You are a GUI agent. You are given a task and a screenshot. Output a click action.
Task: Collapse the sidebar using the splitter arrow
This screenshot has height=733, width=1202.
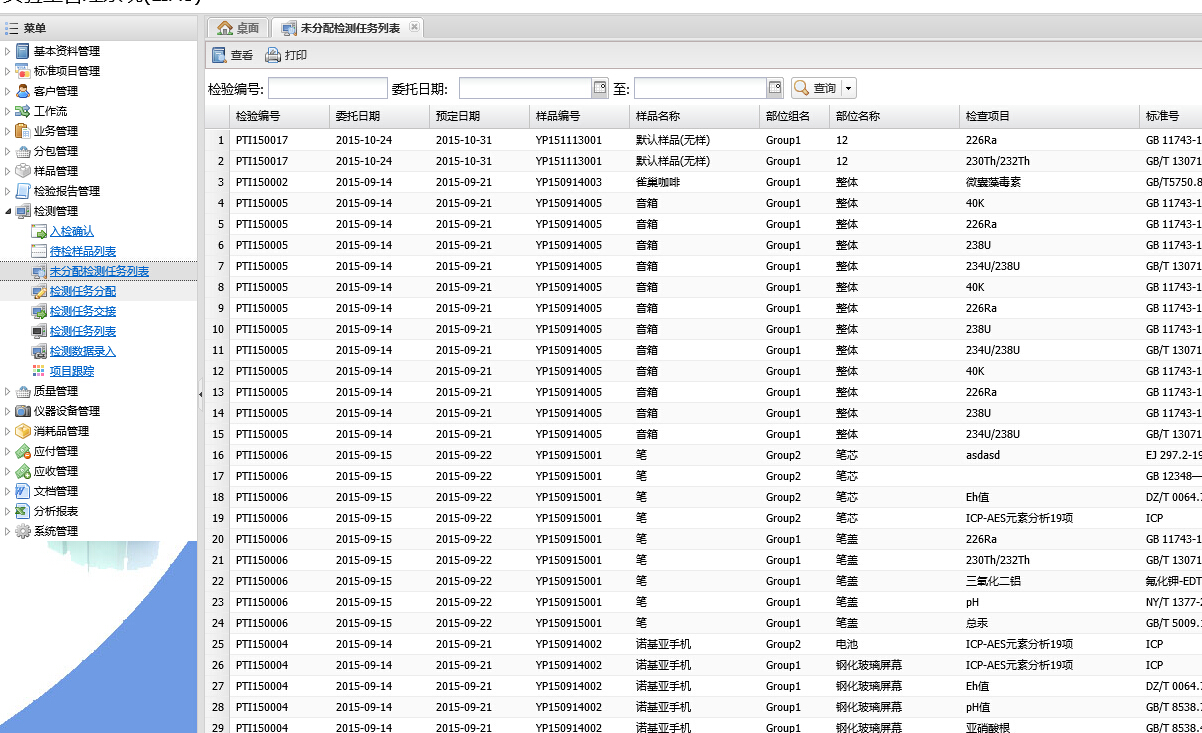(200, 394)
